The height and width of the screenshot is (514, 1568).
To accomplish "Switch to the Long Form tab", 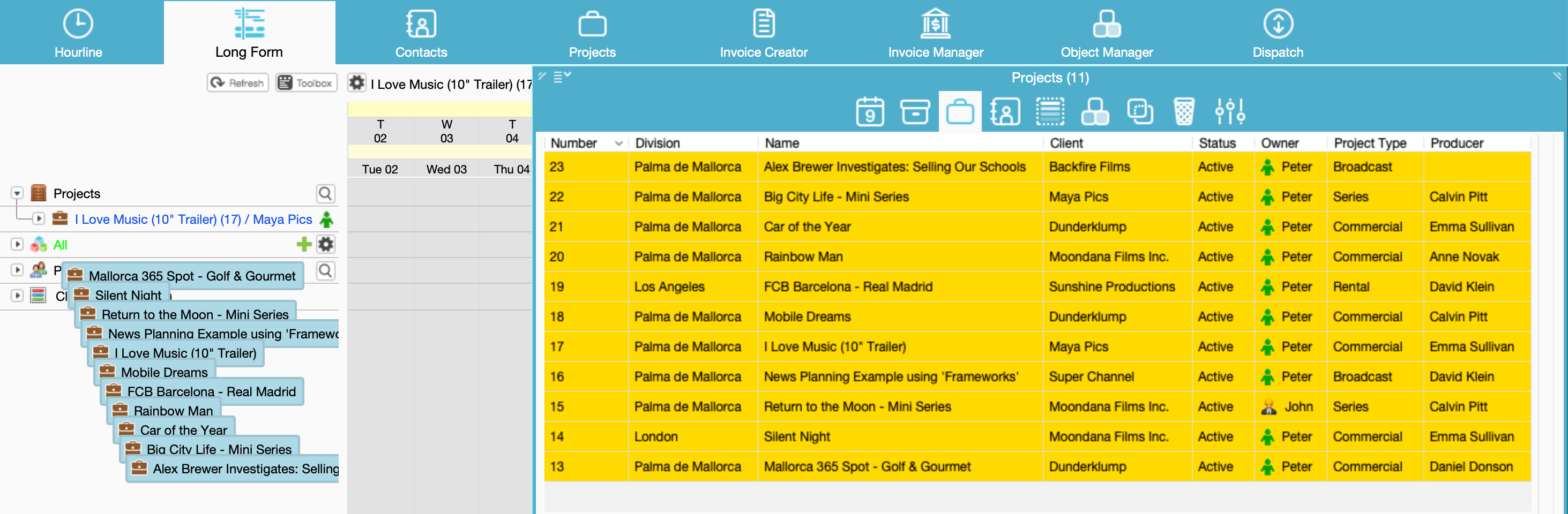I will pyautogui.click(x=249, y=33).
